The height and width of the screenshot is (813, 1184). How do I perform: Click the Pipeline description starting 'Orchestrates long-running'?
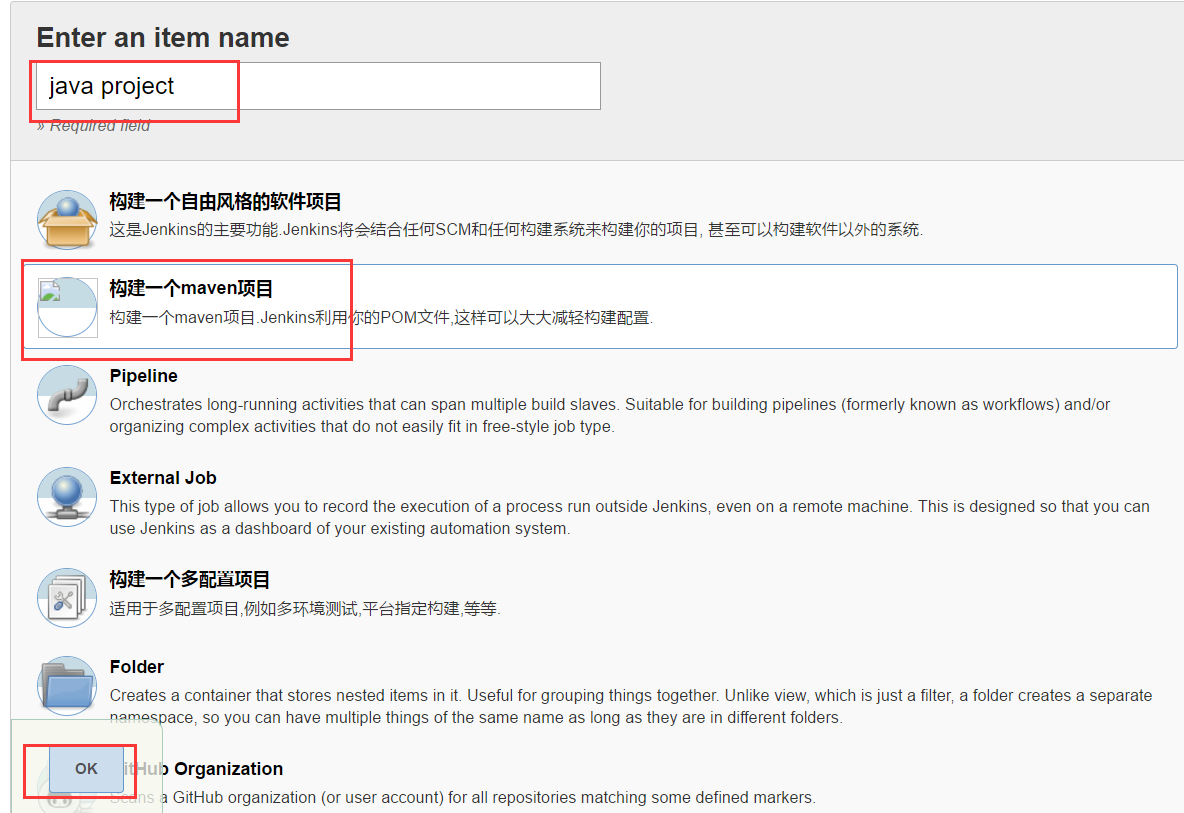tap(609, 415)
